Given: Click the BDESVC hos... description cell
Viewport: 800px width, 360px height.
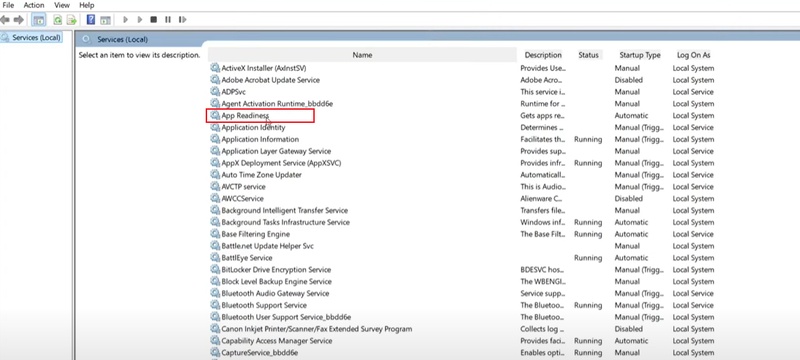Looking at the screenshot, I should [x=542, y=270].
